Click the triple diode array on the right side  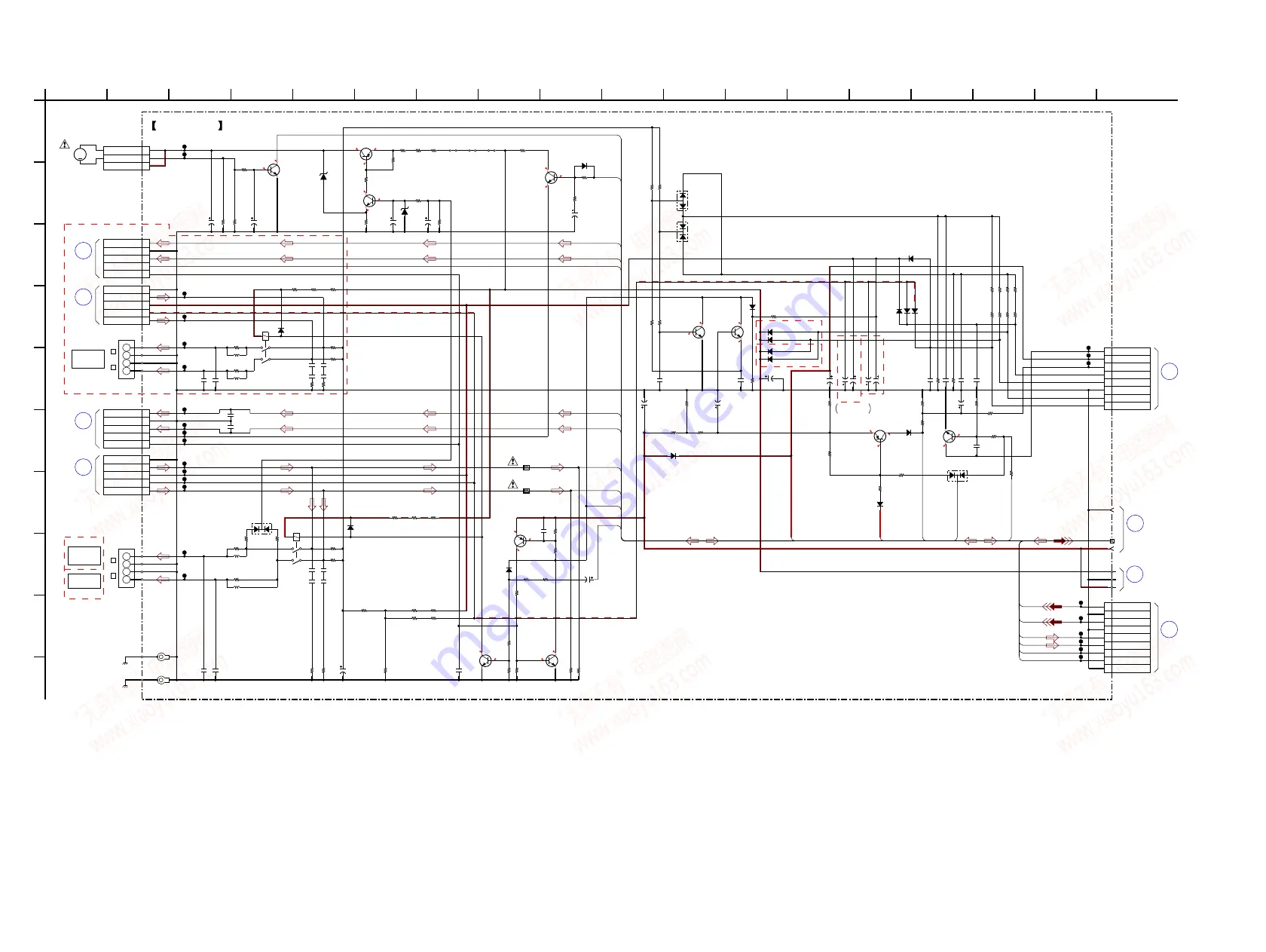coord(907,311)
